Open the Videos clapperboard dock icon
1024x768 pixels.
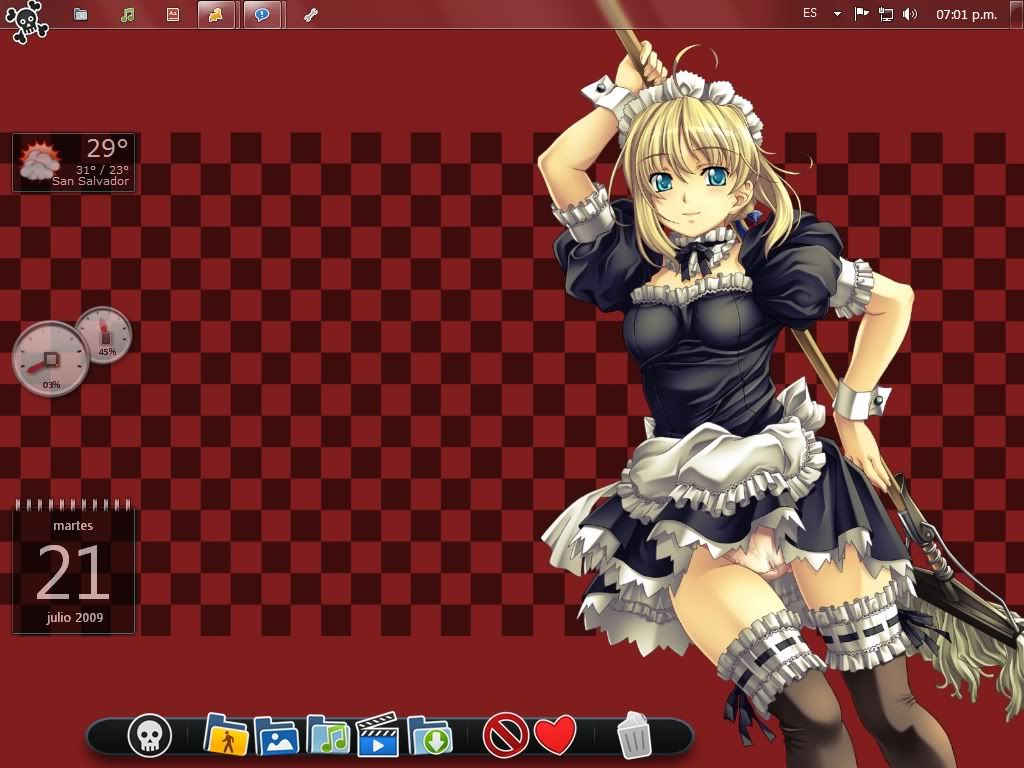click(378, 735)
